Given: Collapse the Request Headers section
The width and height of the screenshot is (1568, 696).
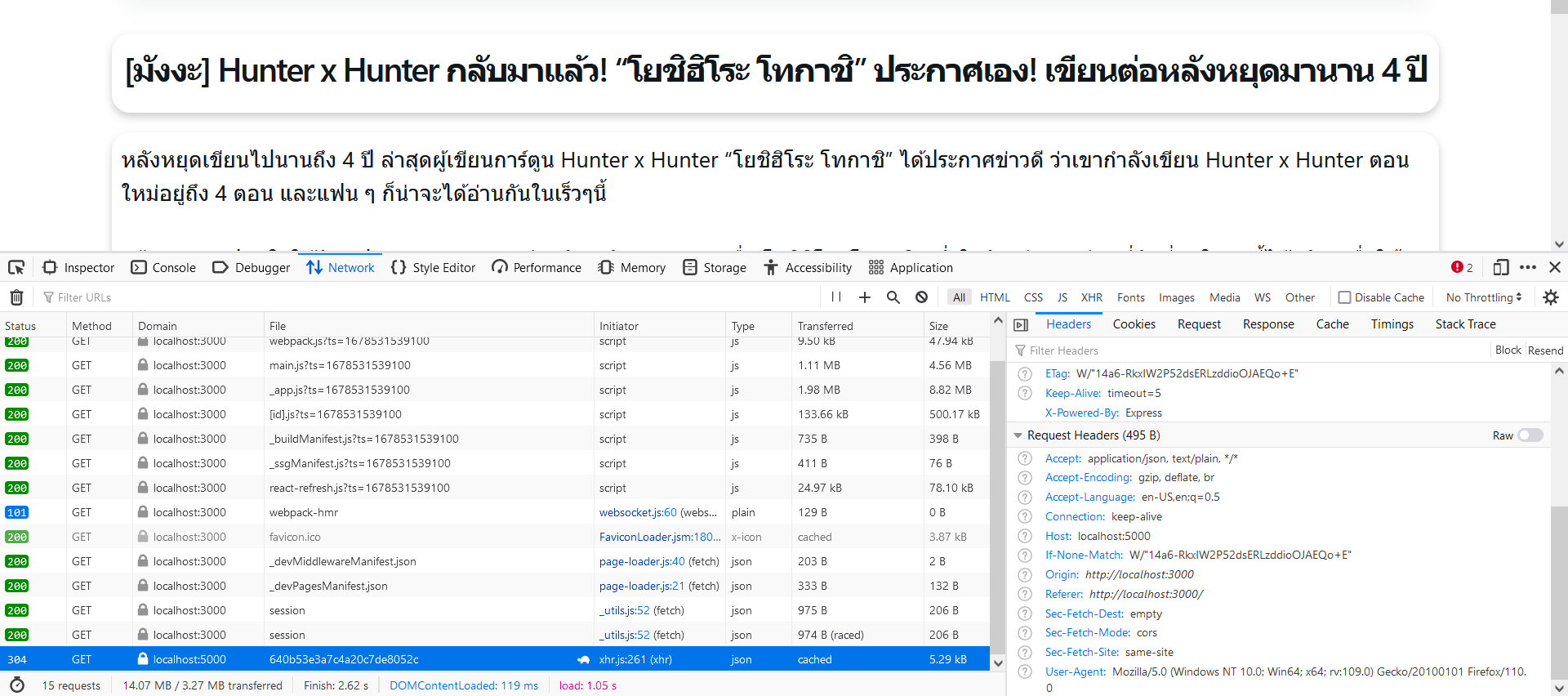Looking at the screenshot, I should pos(1018,435).
